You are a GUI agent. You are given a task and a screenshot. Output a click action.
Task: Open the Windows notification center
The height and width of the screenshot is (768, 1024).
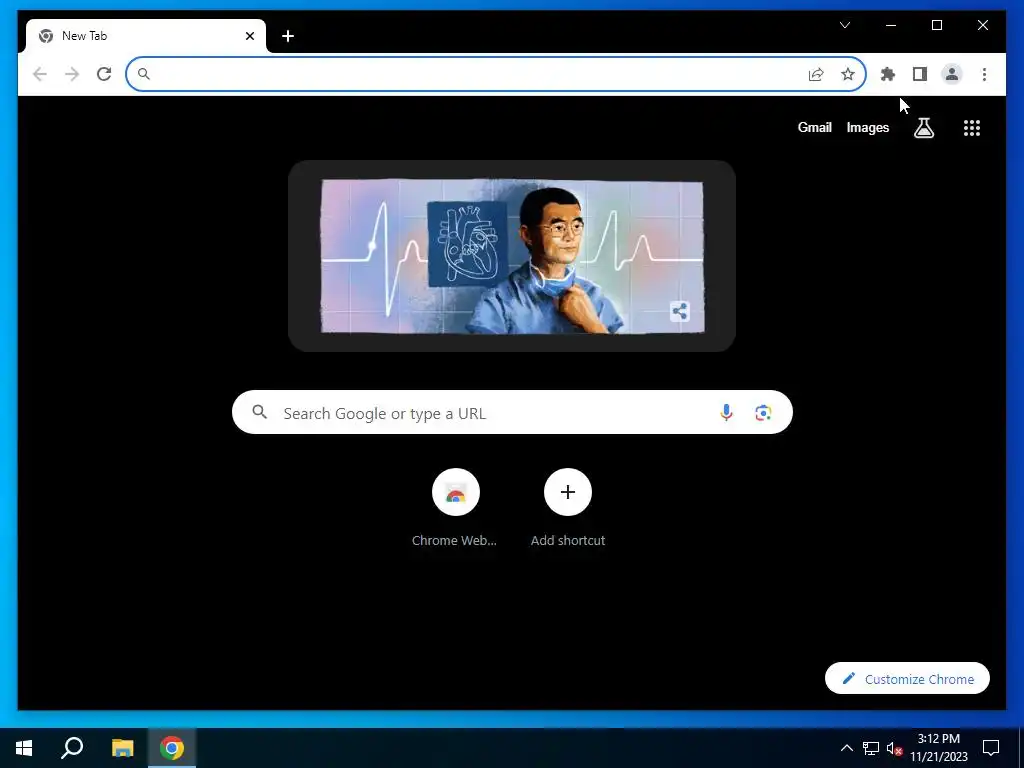tap(991, 748)
